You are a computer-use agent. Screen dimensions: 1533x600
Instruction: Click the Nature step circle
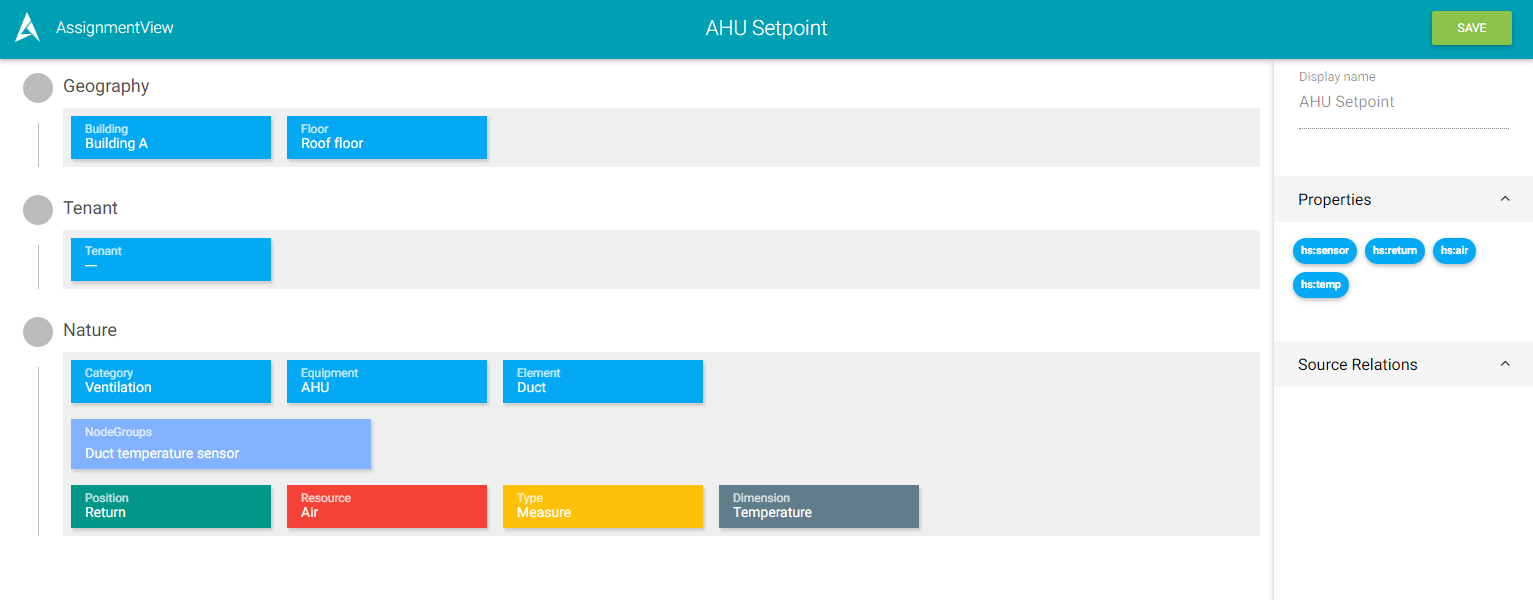click(x=38, y=332)
